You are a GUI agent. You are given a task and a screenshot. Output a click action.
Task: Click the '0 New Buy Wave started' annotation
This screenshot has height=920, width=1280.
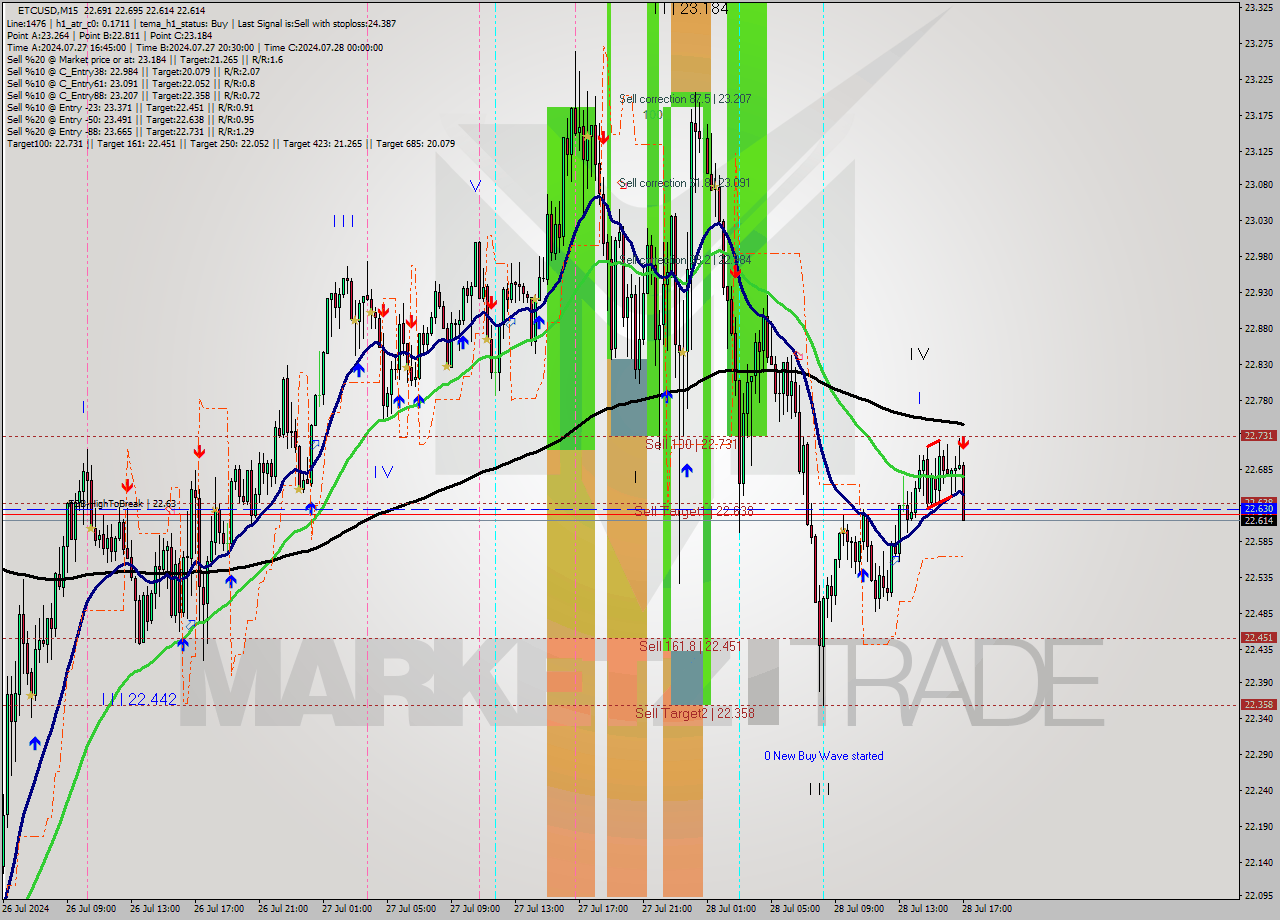pos(824,756)
